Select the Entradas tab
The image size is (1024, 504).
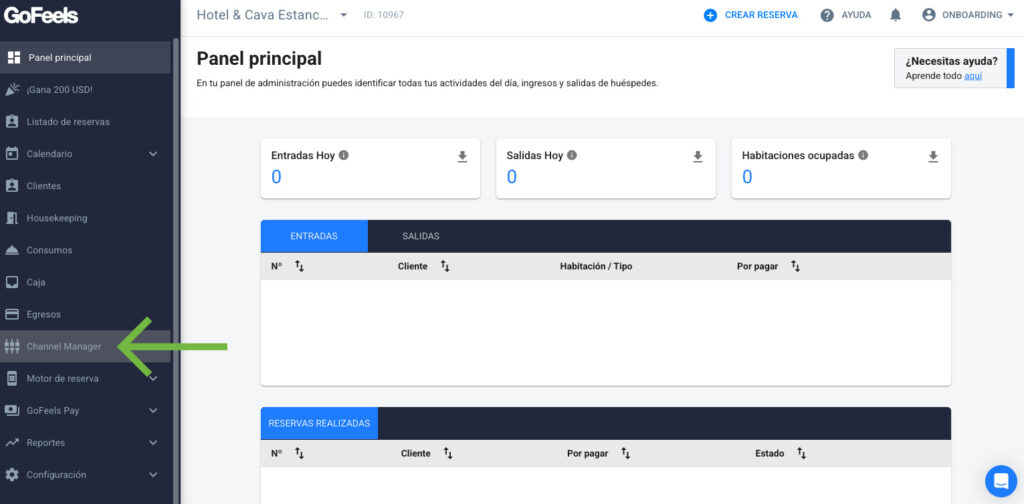click(314, 236)
